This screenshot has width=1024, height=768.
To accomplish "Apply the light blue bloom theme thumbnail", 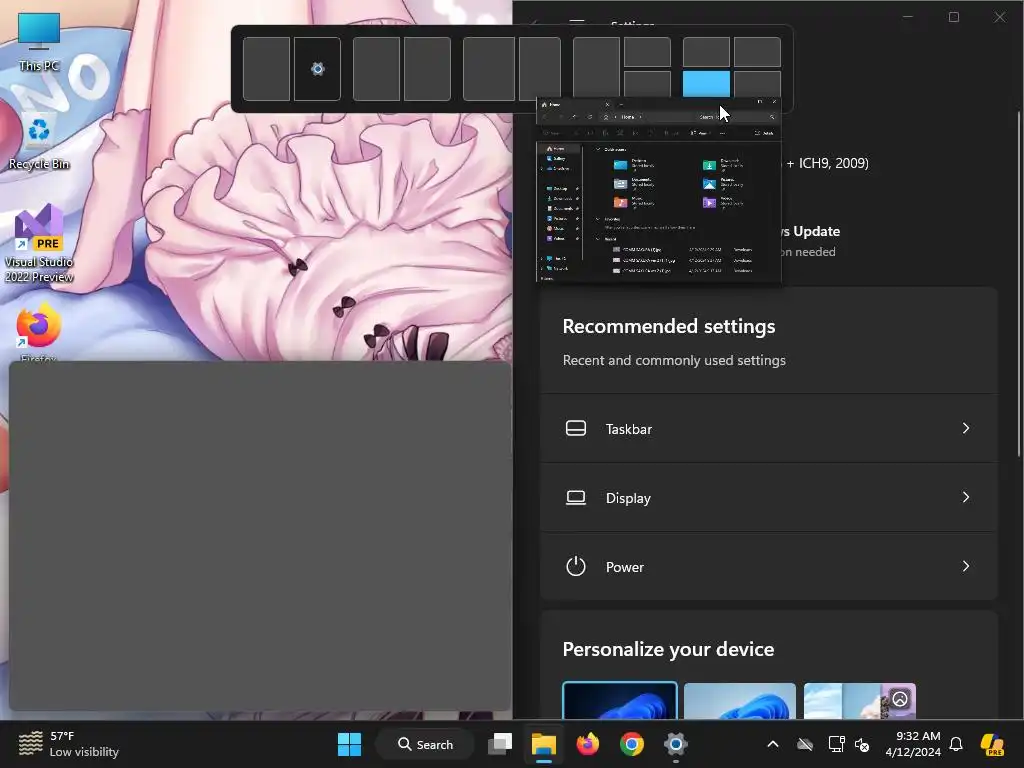I will coord(740,701).
